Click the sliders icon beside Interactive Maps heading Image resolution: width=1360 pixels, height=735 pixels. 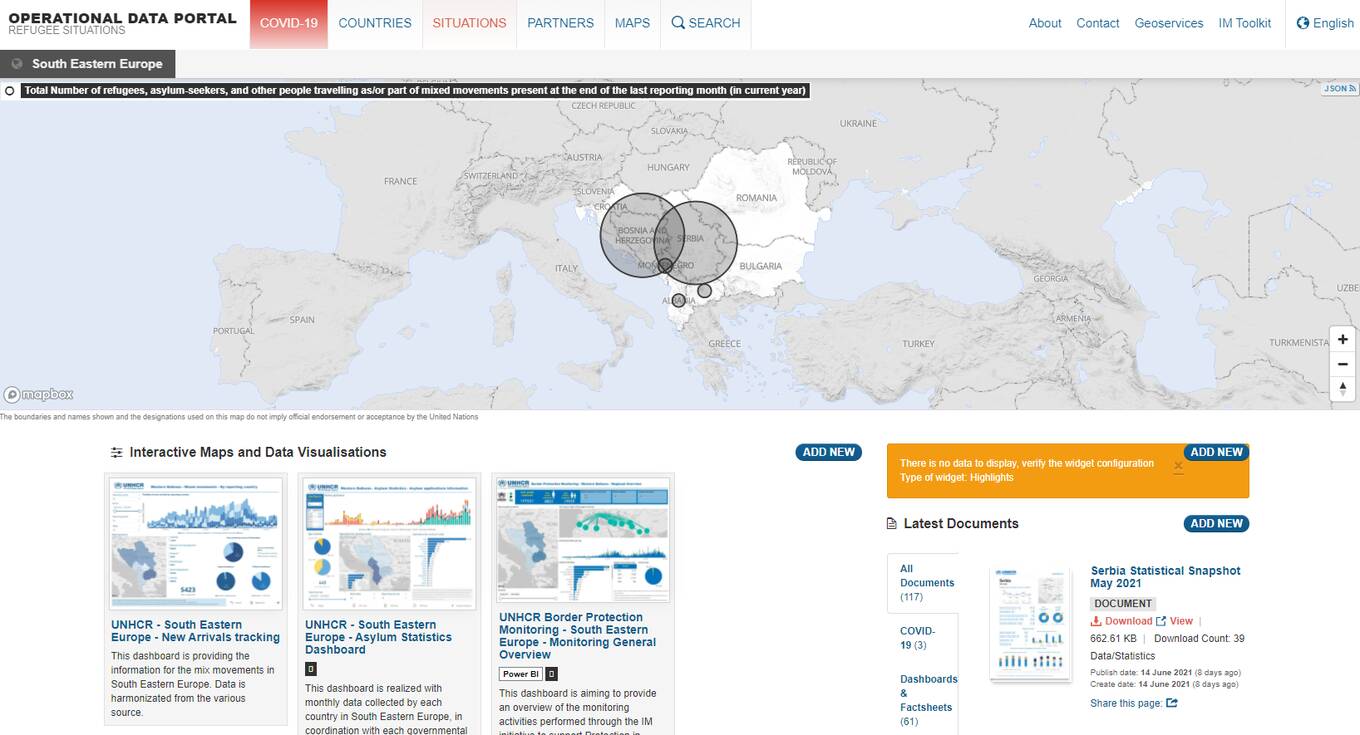tap(117, 453)
